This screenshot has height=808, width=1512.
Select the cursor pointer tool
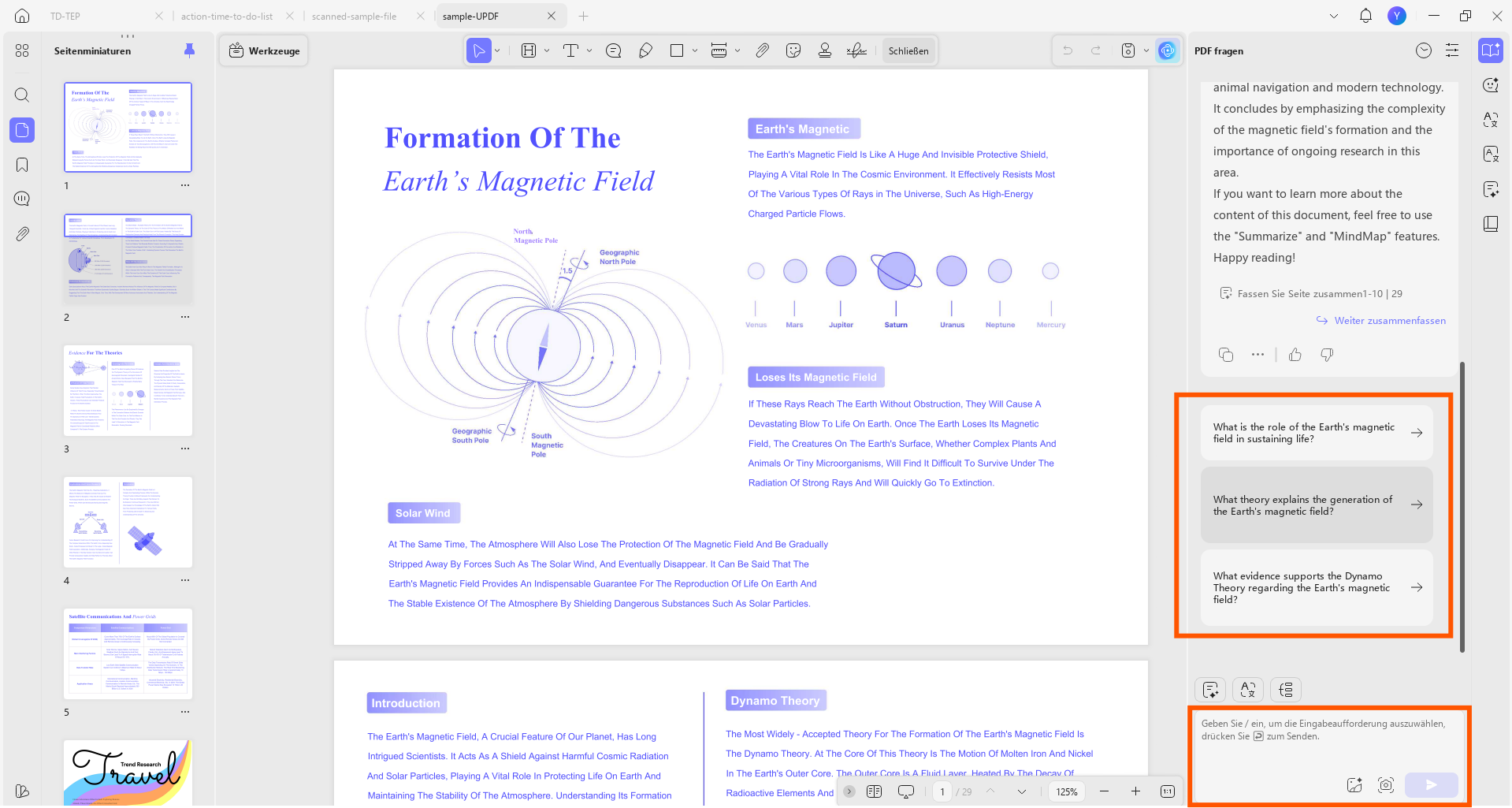(478, 50)
